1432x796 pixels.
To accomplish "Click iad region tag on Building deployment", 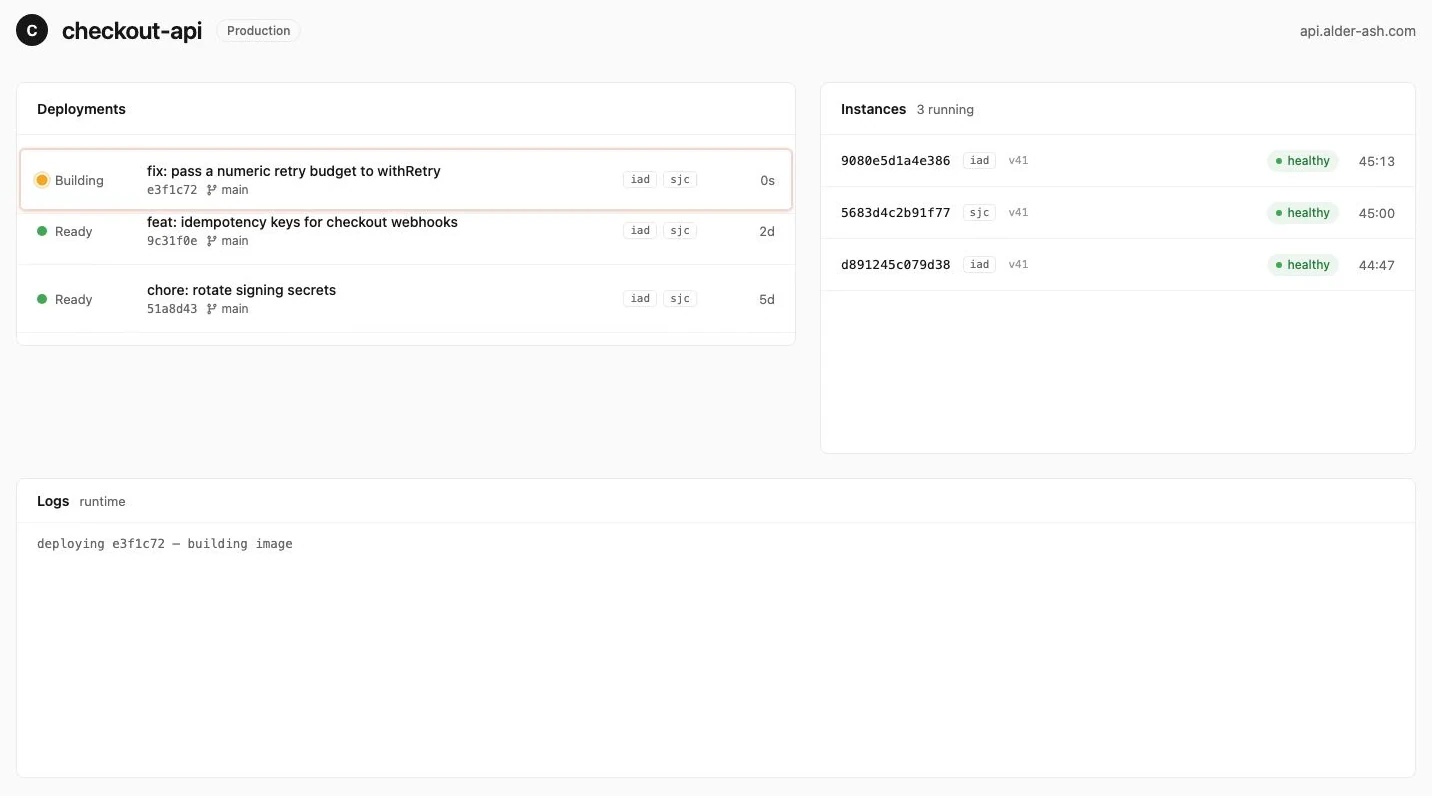I will coord(640,180).
